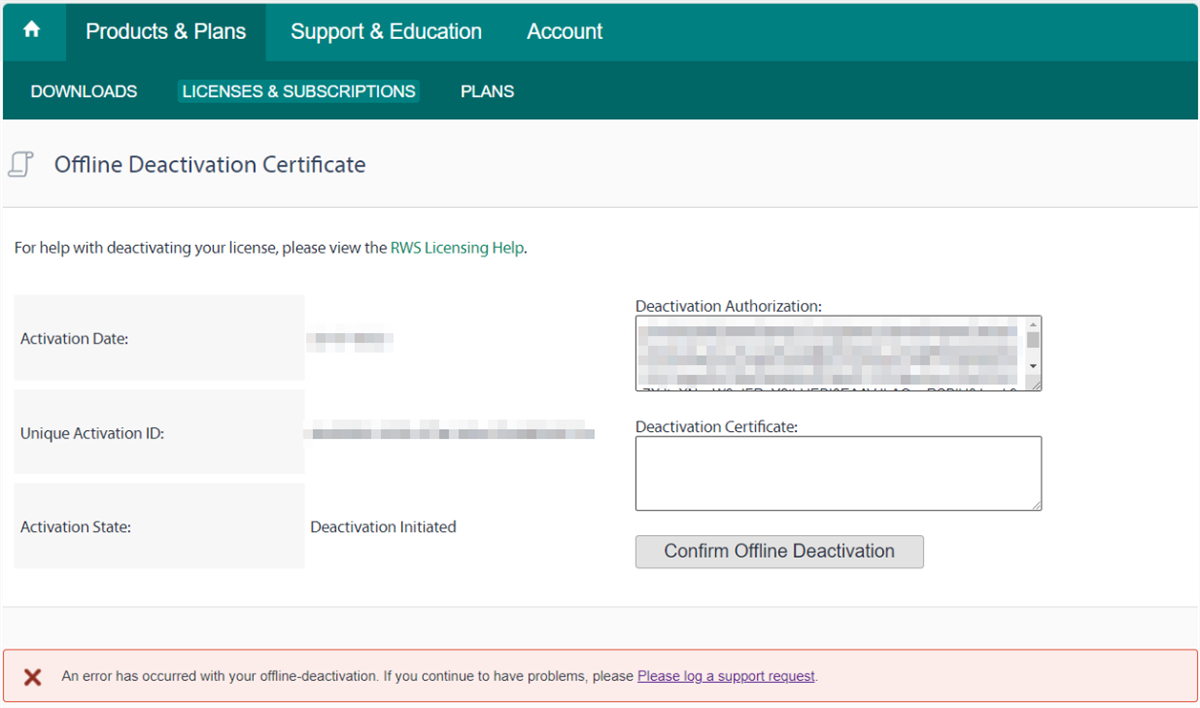Go to the home page icon
1200x708 pixels.
click(32, 31)
